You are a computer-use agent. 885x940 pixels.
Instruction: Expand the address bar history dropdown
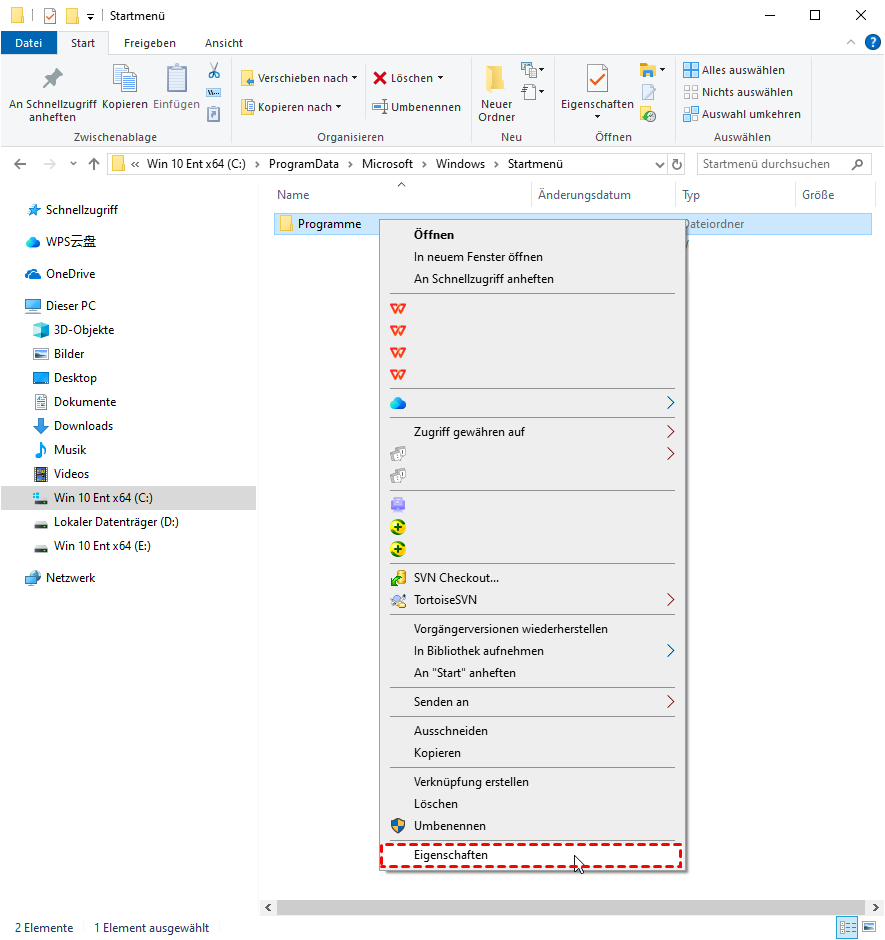click(659, 164)
